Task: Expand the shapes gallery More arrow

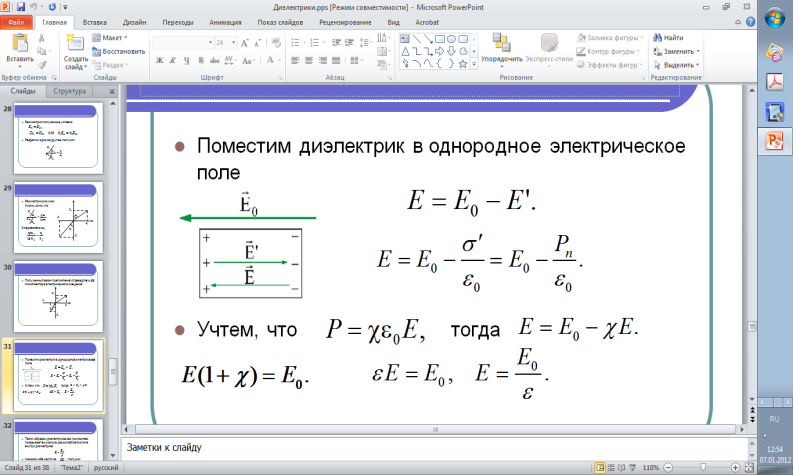Action: click(x=474, y=64)
